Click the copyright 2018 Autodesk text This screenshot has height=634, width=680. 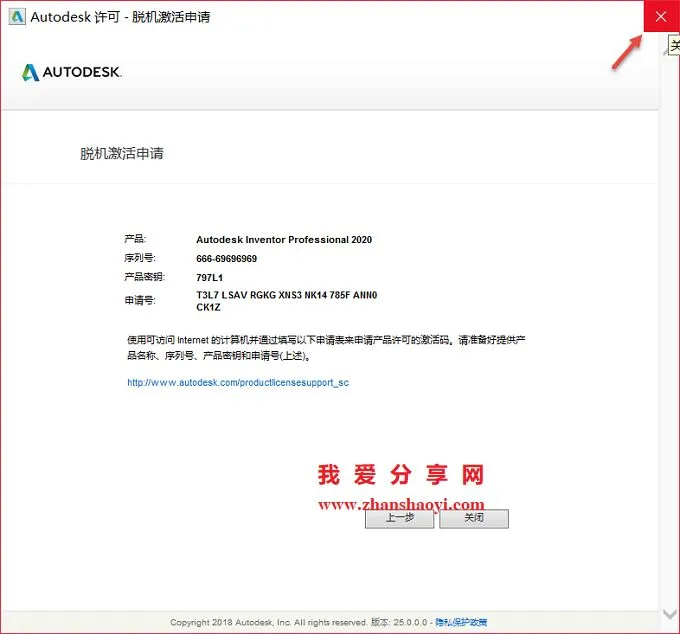click(x=268, y=622)
